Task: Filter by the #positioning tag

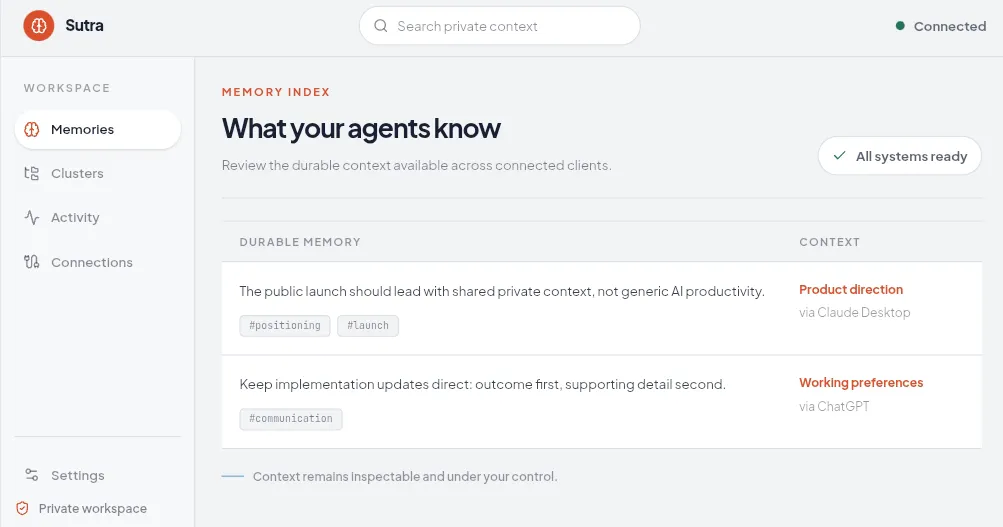Action: [285, 326]
